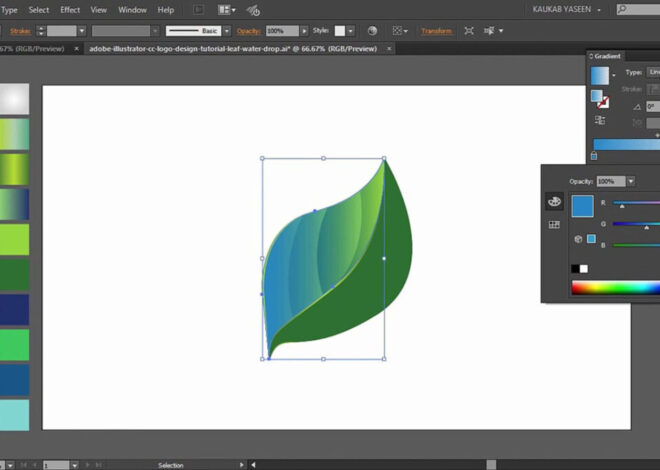Open the Select menu
The image size is (660, 470).
tap(39, 10)
